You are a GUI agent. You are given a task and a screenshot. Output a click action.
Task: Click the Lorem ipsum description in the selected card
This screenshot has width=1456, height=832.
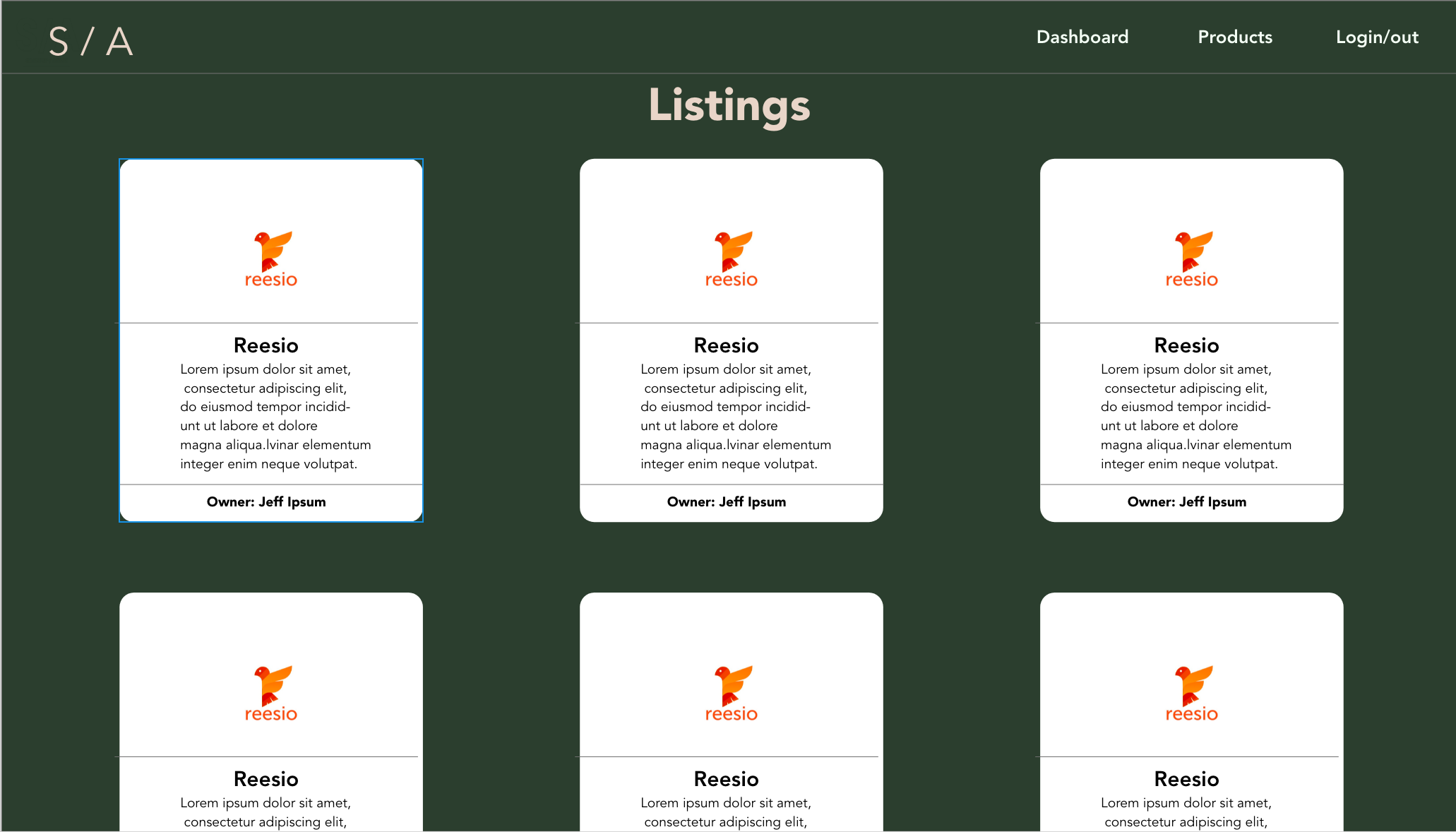point(275,417)
